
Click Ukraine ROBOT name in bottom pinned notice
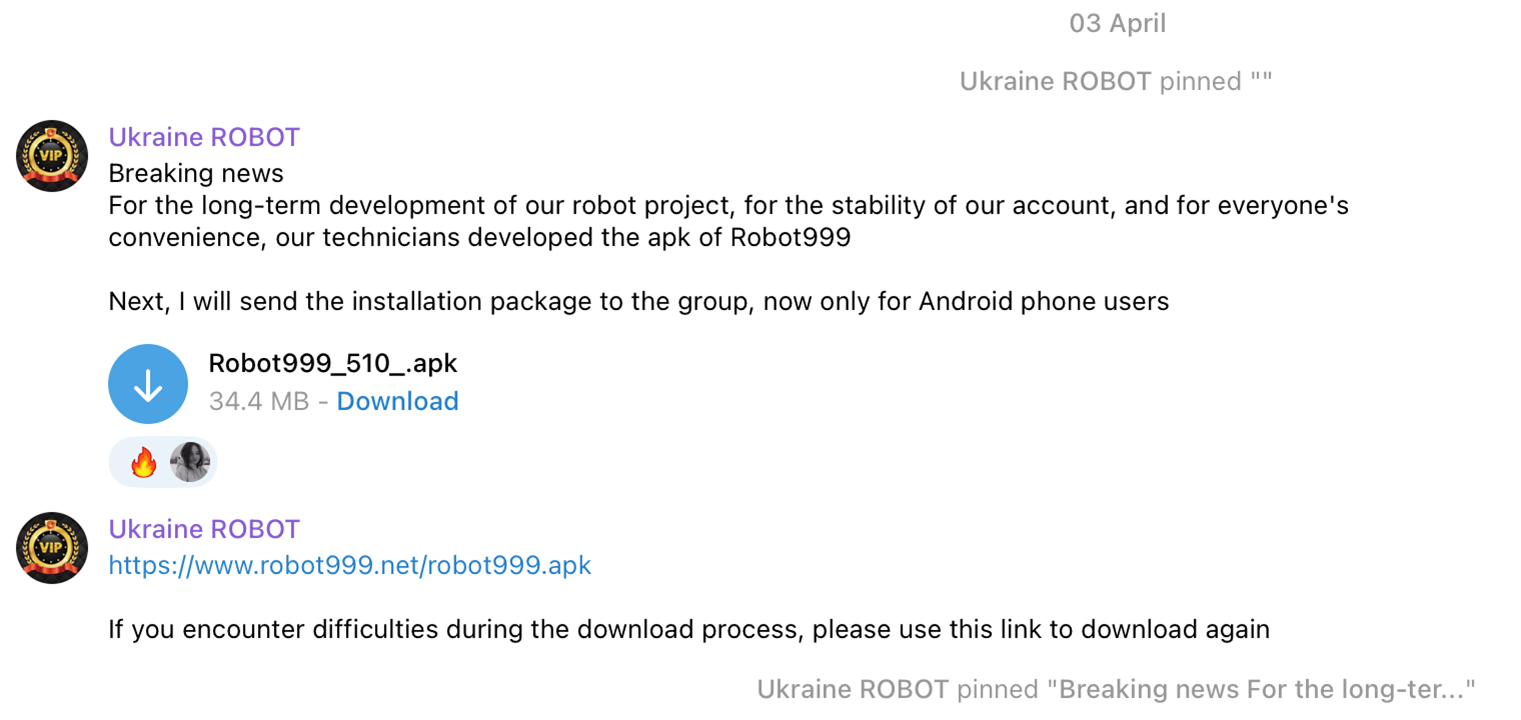tap(852, 689)
